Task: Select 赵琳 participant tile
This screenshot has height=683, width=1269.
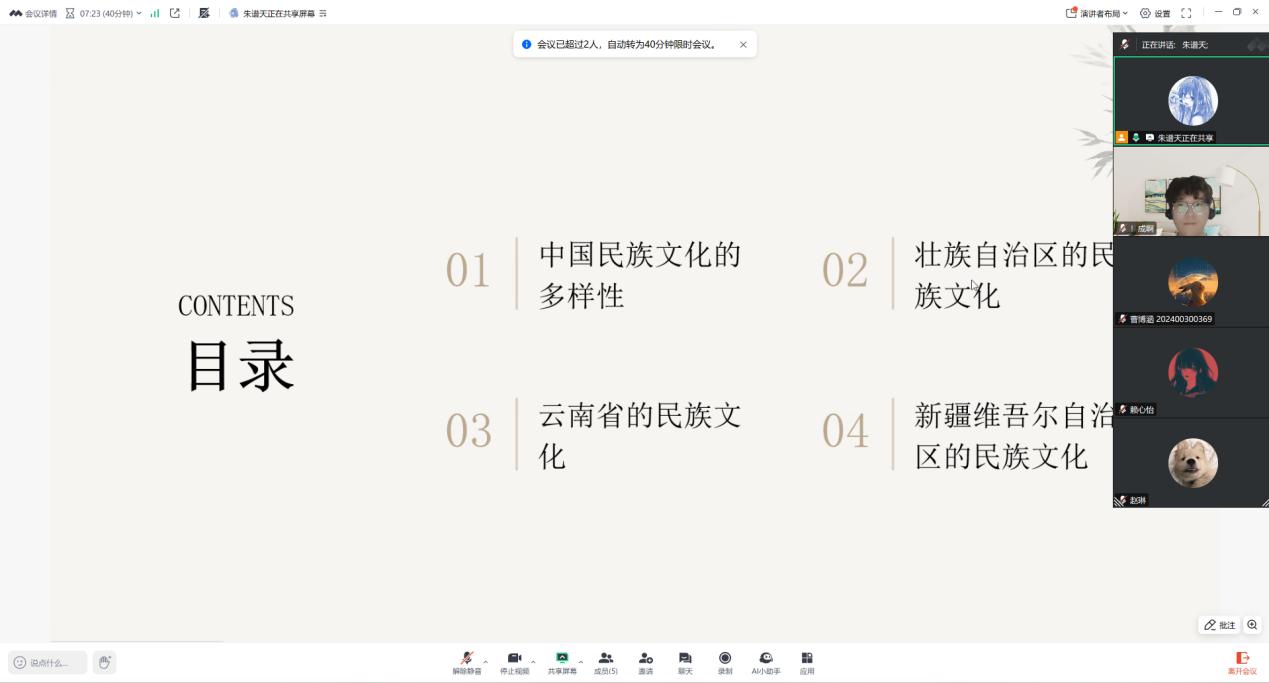Action: click(x=1191, y=463)
